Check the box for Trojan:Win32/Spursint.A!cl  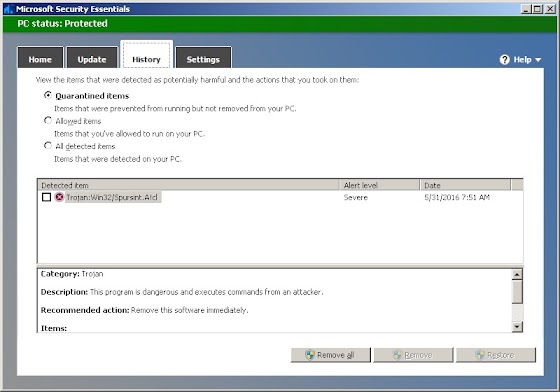click(46, 197)
